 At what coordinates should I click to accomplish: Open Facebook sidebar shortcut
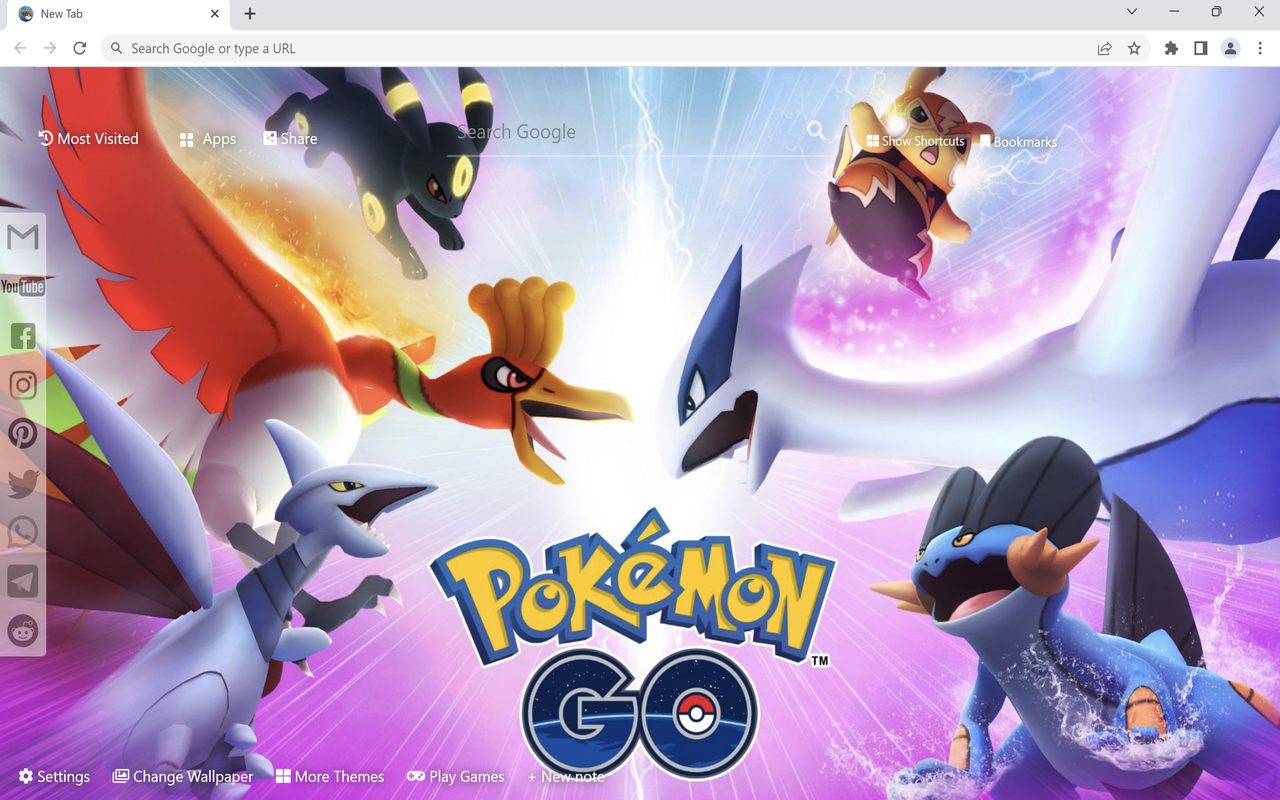coord(23,336)
